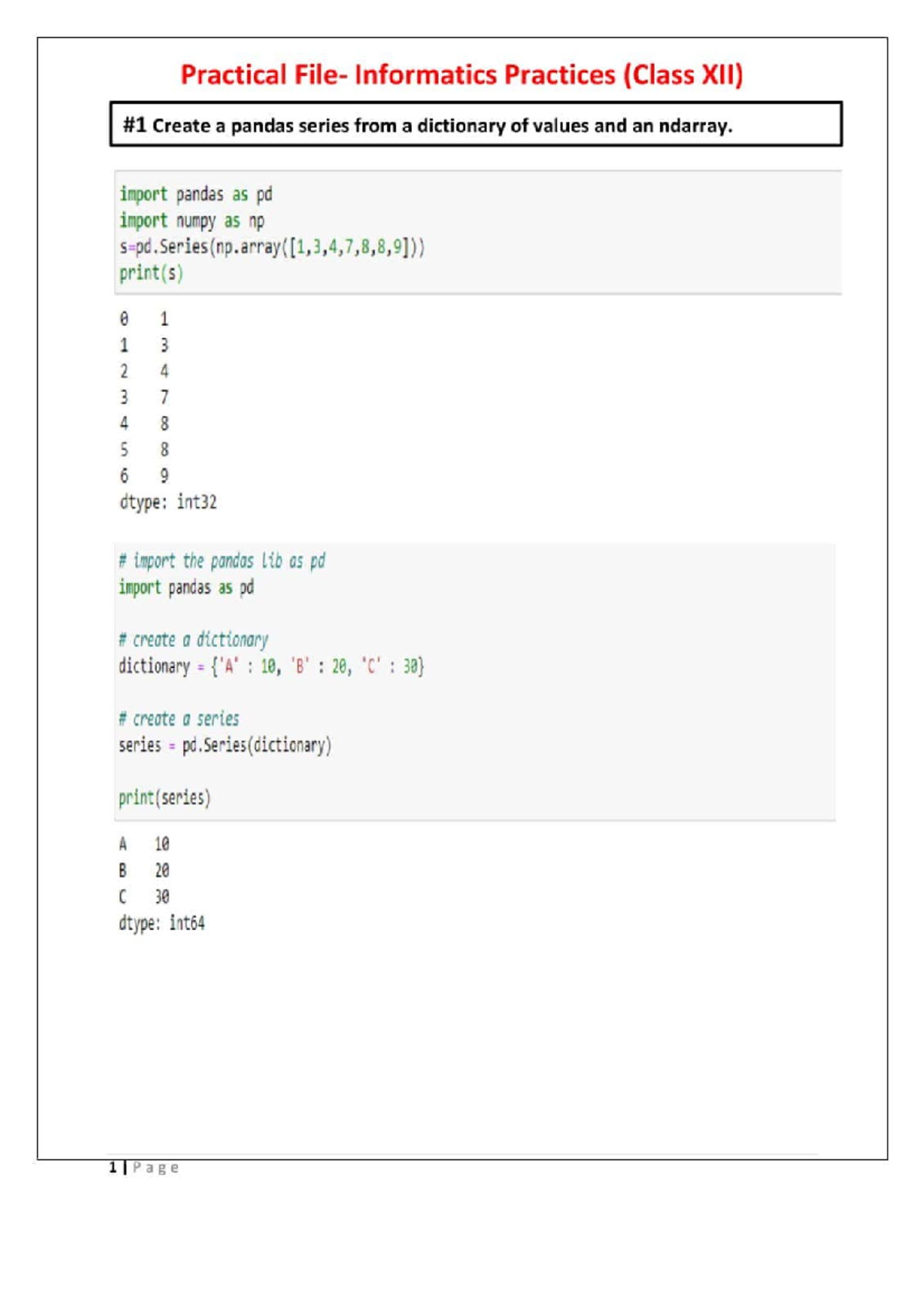Click the 'dtype: int32' output line
Image resolution: width=924 pixels, height=1308 pixels.
pyautogui.click(x=168, y=502)
